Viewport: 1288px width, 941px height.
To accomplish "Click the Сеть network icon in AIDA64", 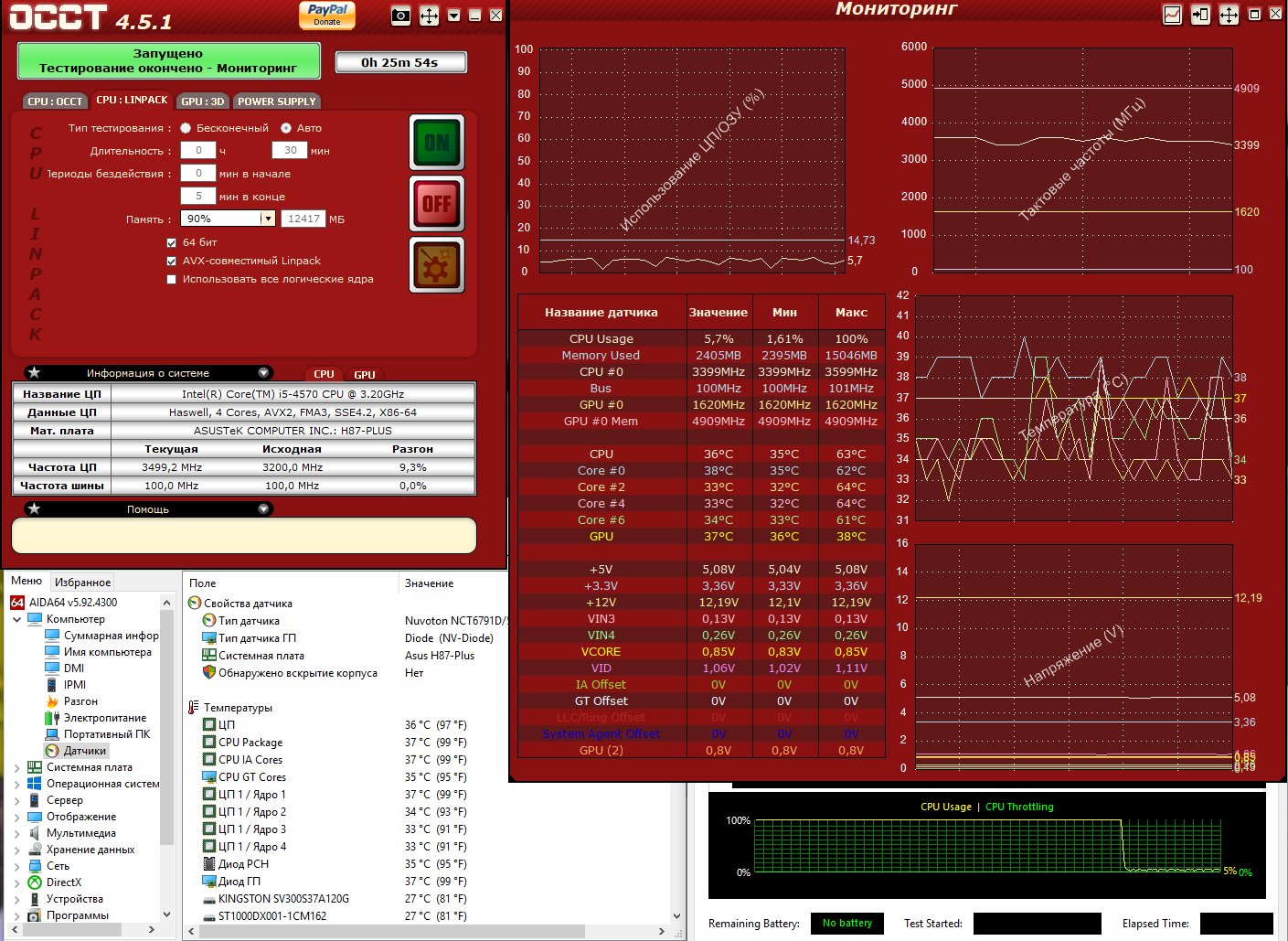I will tap(35, 866).
